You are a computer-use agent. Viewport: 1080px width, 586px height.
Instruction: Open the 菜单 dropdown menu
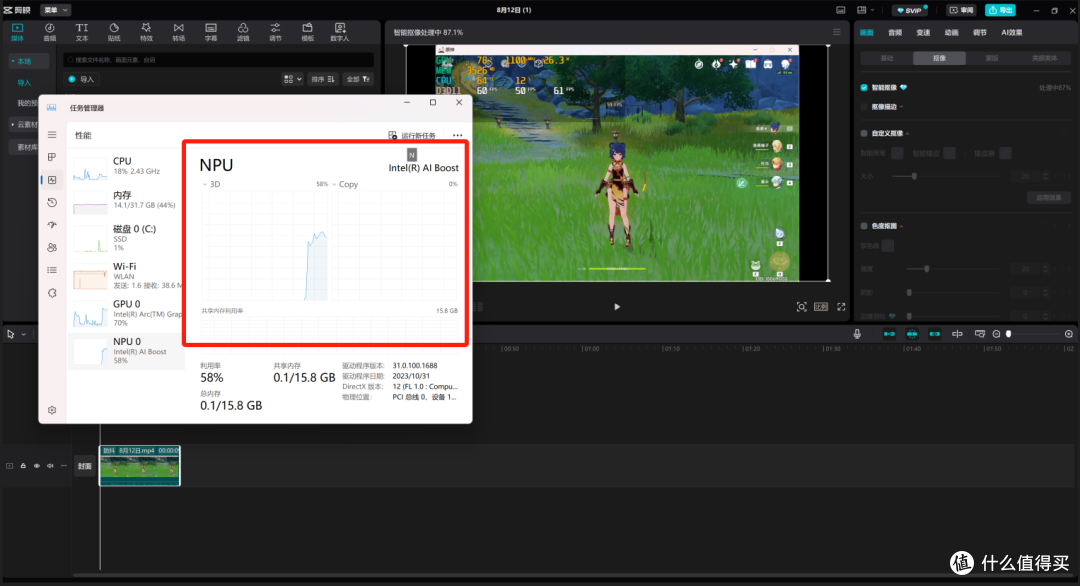[55, 10]
